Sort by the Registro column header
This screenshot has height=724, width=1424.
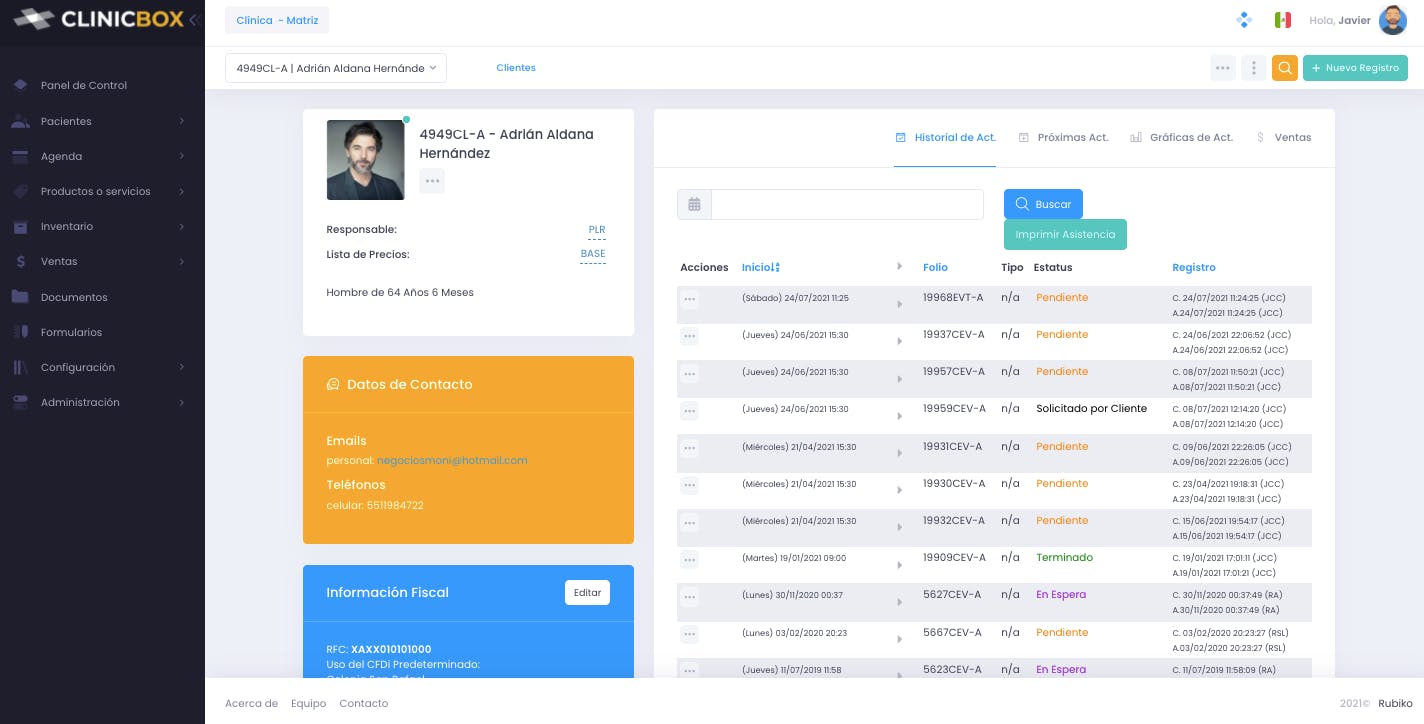pyautogui.click(x=1194, y=267)
